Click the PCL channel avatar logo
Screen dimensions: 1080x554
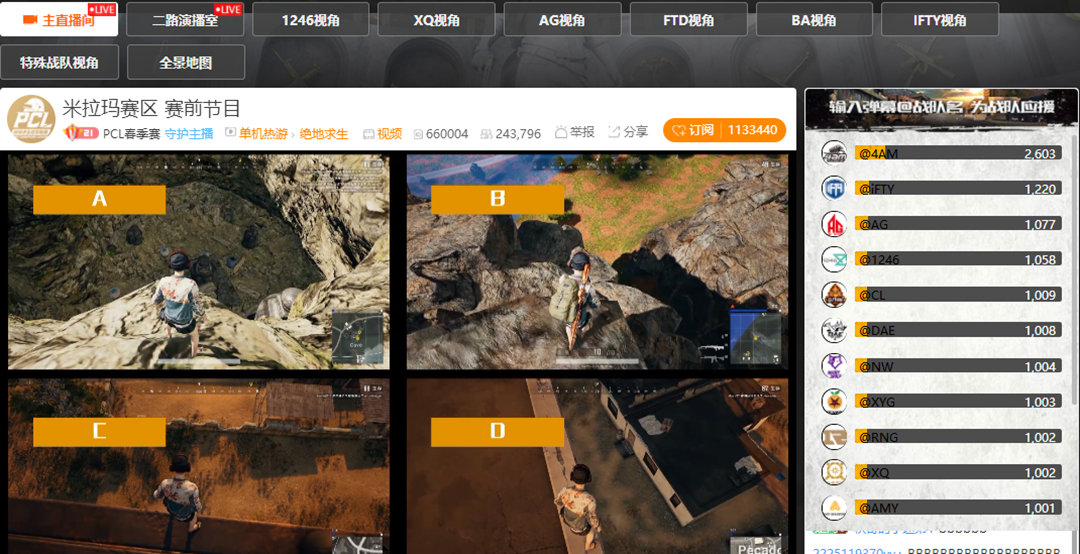32,120
